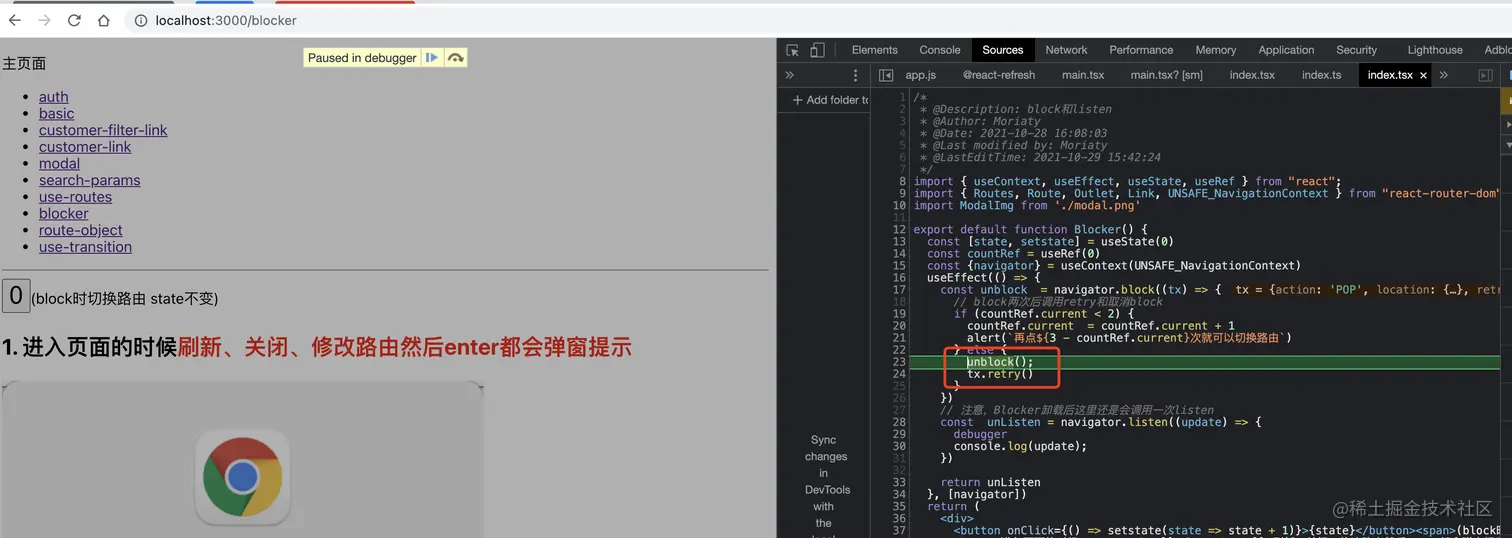This screenshot has height=538, width=1512.
Task: View site info icon beside localhost URL
Action: click(x=141, y=20)
